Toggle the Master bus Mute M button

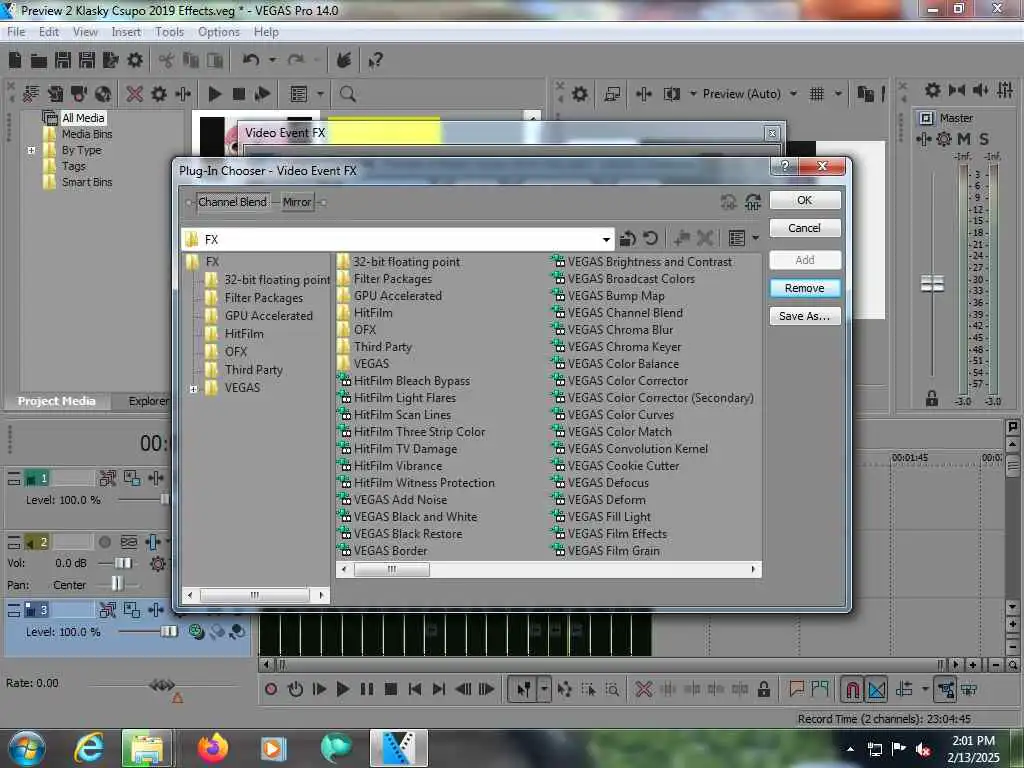pos(964,139)
